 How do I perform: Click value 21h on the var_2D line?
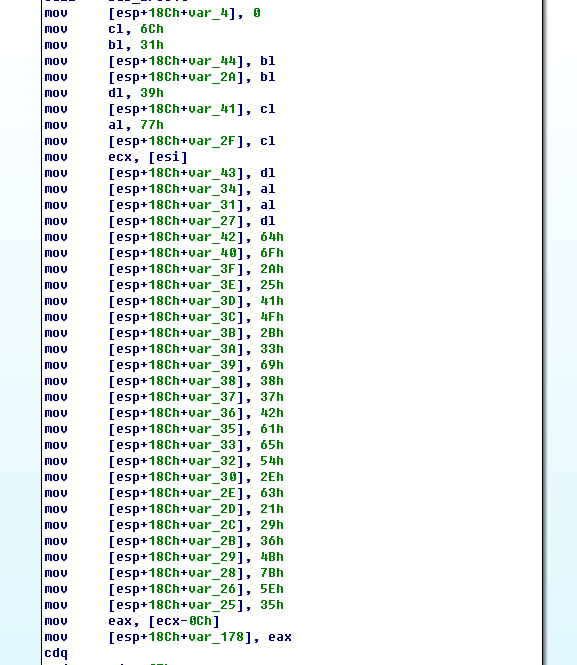pos(272,509)
